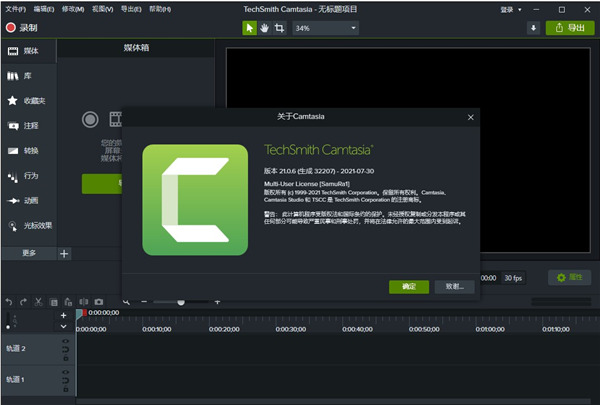Open the 文件 (File) menu
600x405 pixels.
14,9
